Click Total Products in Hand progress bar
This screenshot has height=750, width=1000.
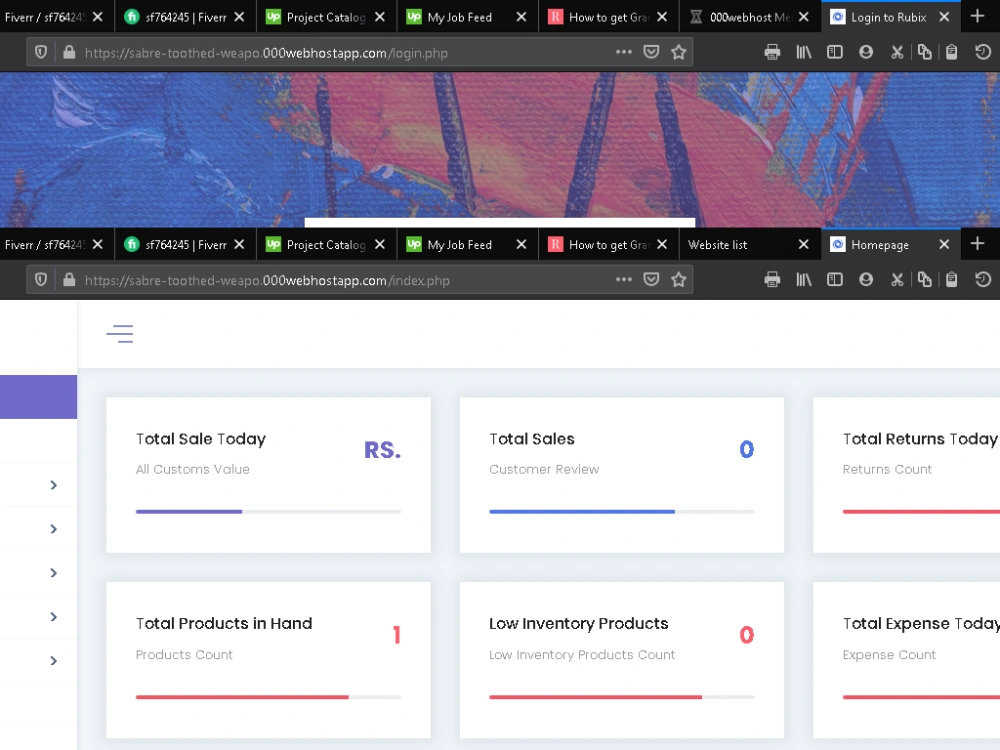[x=268, y=697]
